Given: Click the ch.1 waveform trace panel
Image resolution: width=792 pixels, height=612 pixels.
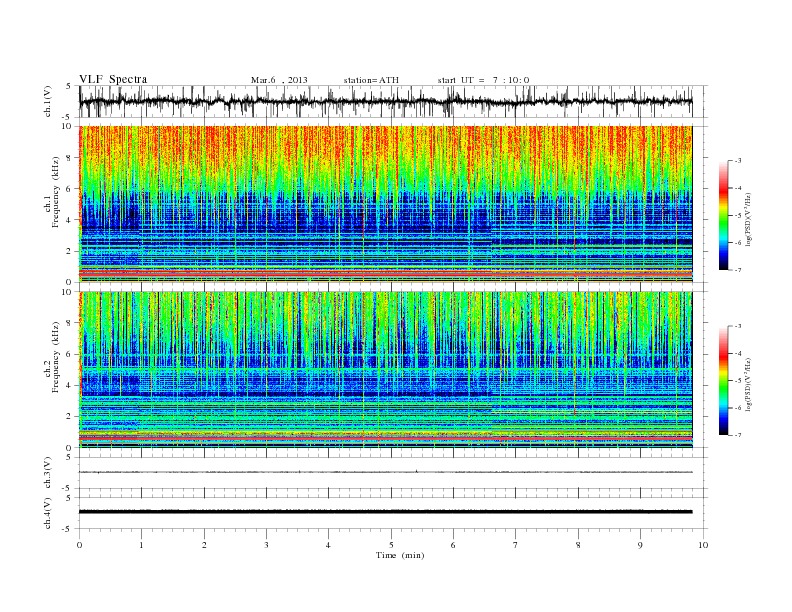Looking at the screenshot, I should pos(393,101).
